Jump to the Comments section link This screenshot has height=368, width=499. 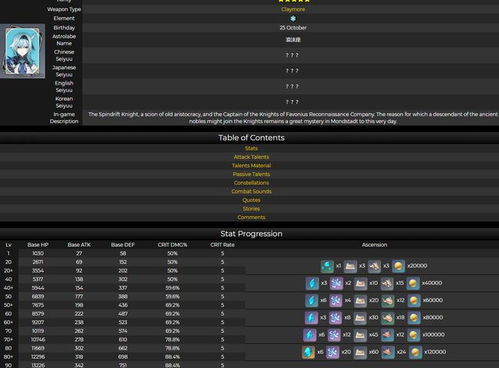point(251,217)
